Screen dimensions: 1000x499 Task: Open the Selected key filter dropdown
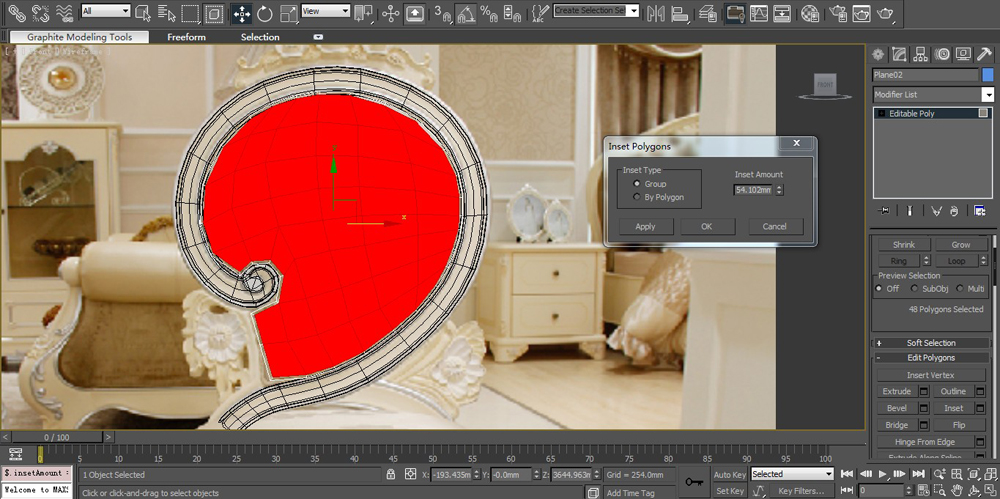pos(792,474)
